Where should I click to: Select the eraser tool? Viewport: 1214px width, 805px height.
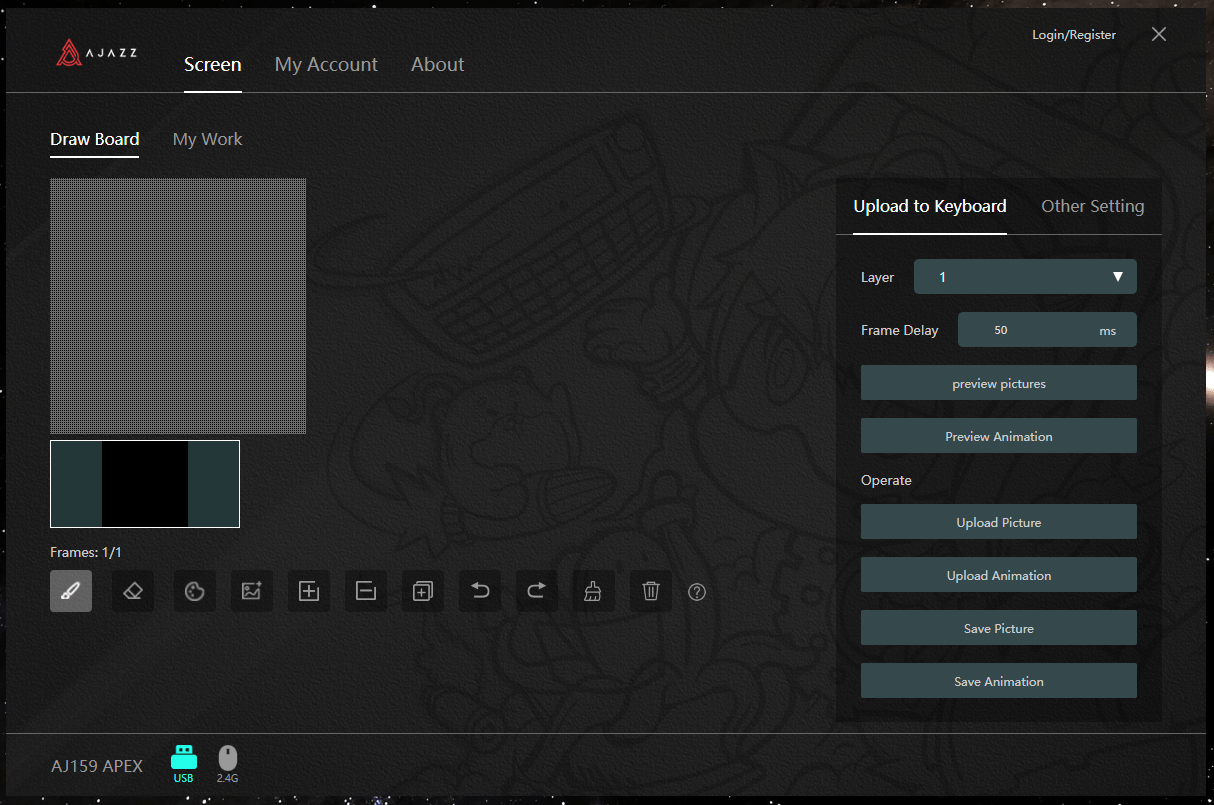coord(133,591)
